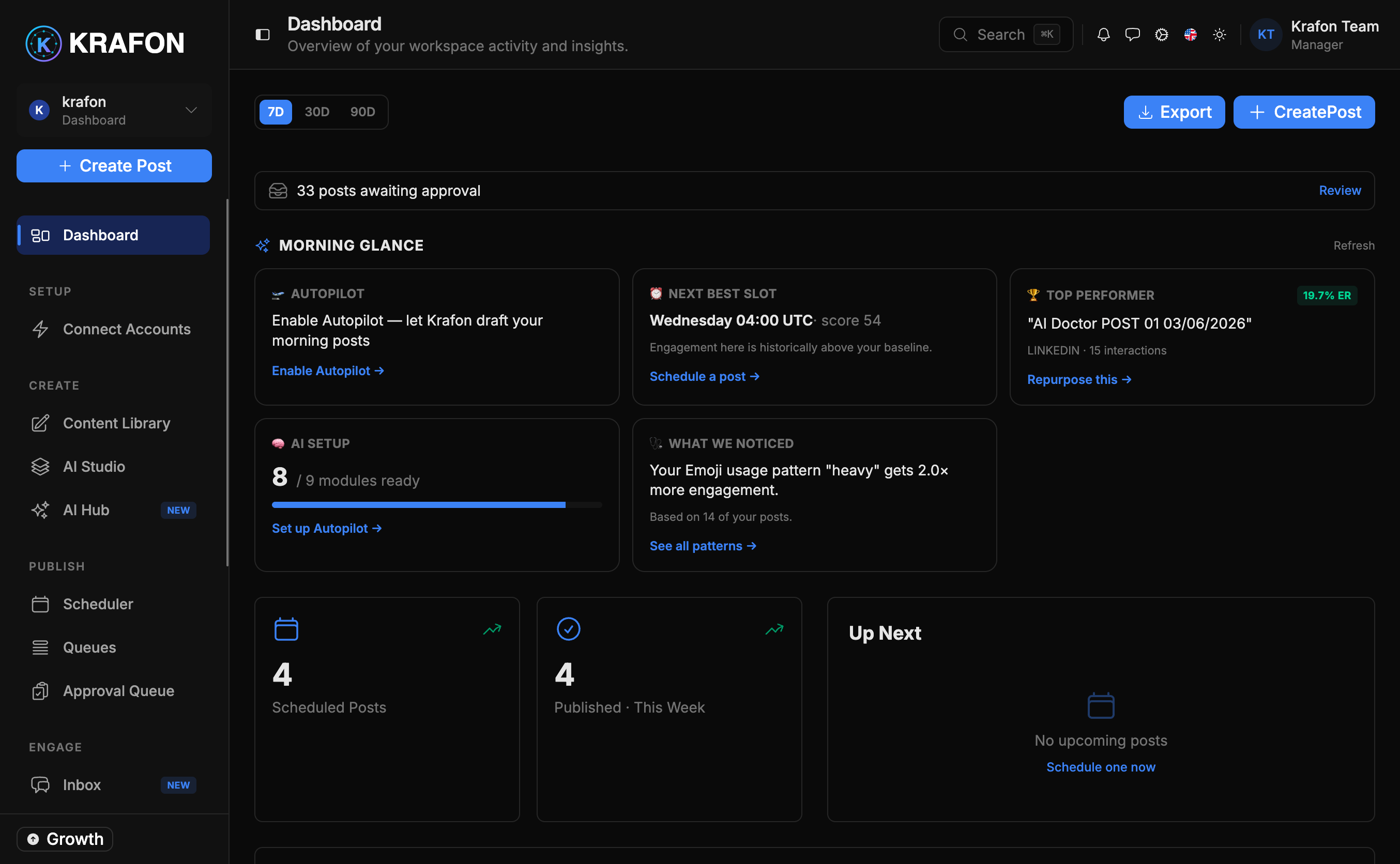Screen dimensions: 1400x864
Task: Expand the krafon workspace dropdown chevron
Action: (x=191, y=110)
